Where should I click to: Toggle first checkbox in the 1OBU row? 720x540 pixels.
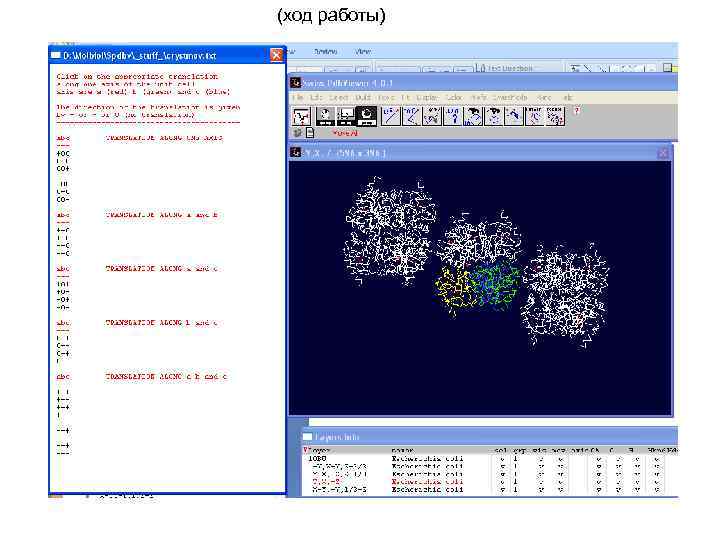click(502, 459)
